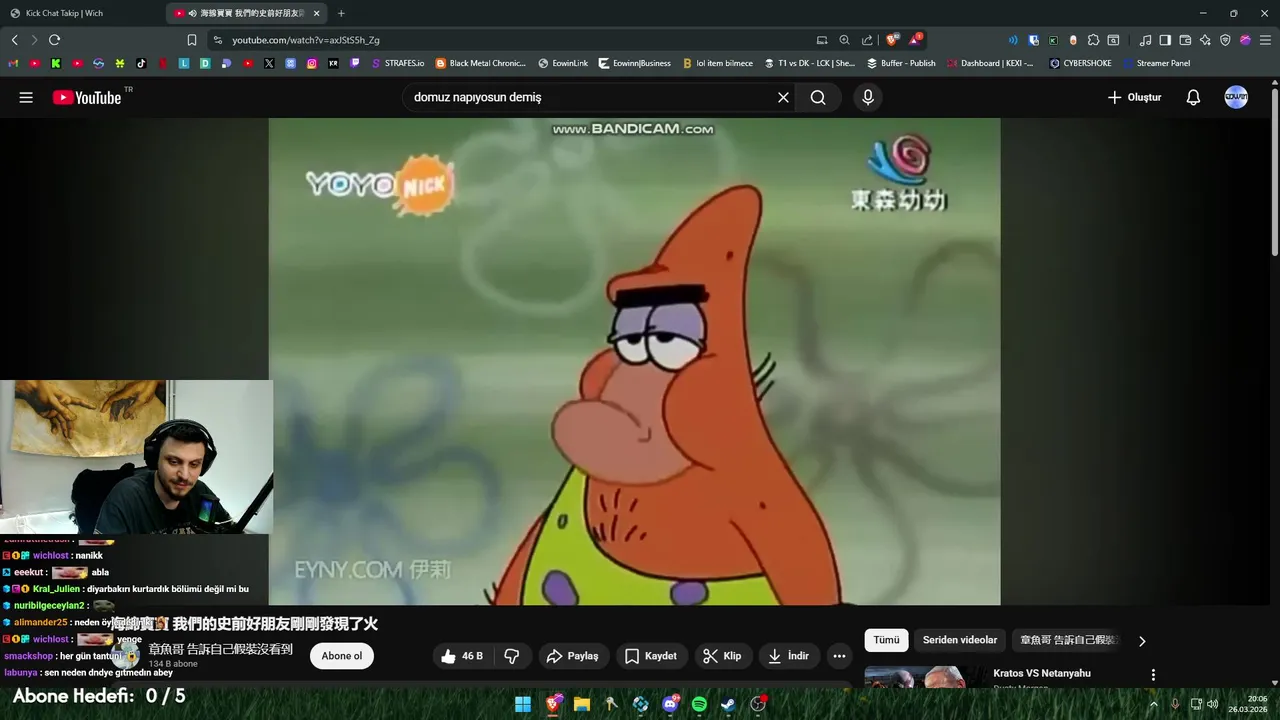1280x720 pixels.
Task: Open the STRAFES.io bookmark
Action: coord(398,63)
